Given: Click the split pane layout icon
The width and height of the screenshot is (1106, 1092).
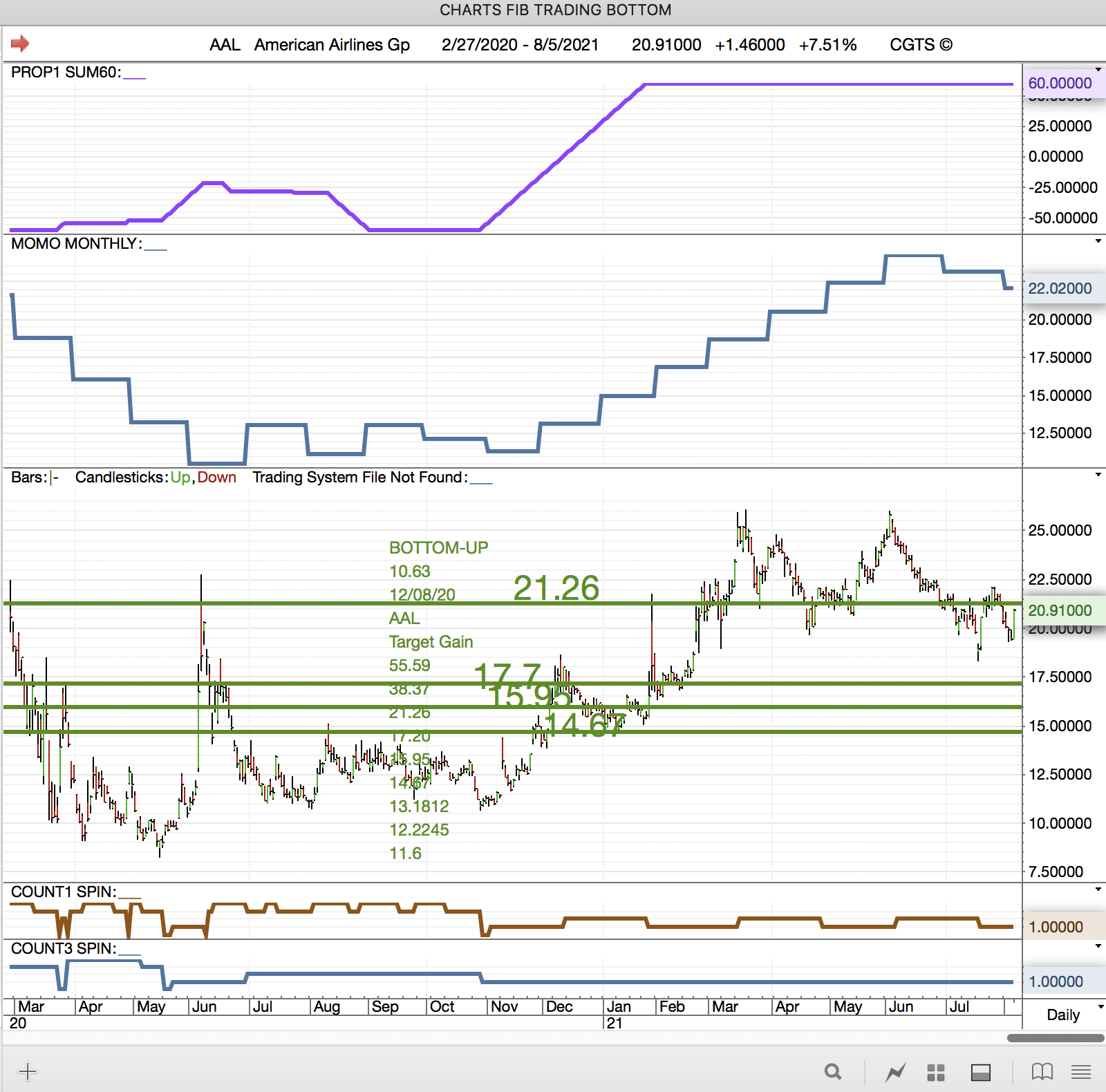Looking at the screenshot, I should (981, 1072).
